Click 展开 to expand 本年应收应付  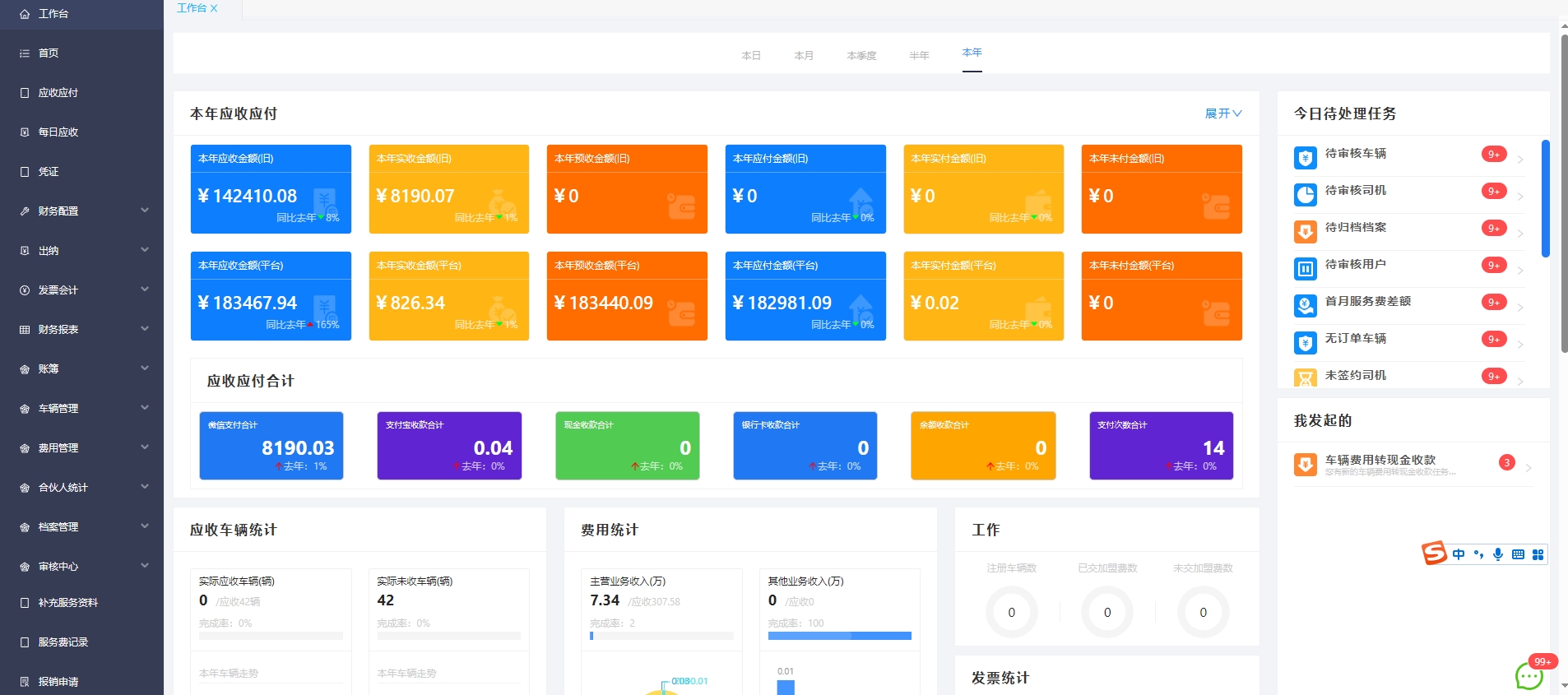coord(1223,114)
